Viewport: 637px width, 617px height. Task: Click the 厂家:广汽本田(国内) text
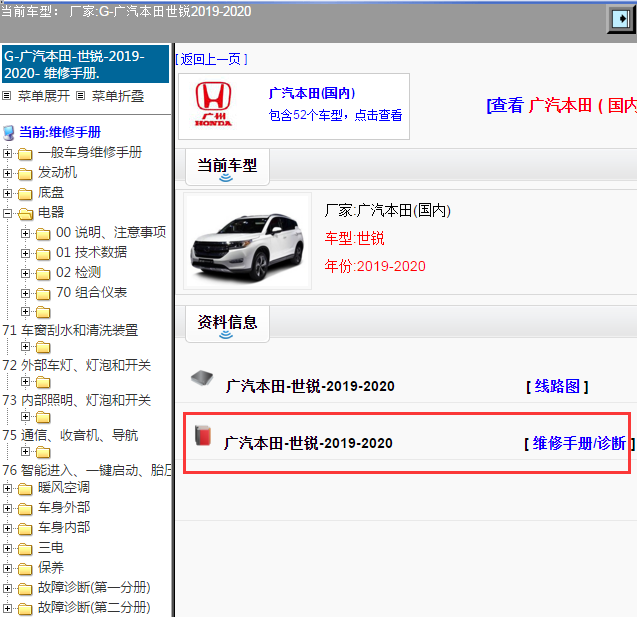387,210
